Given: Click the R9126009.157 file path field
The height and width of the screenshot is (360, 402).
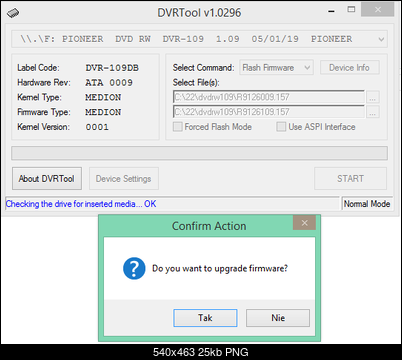Looking at the screenshot, I should pyautogui.click(x=269, y=97).
